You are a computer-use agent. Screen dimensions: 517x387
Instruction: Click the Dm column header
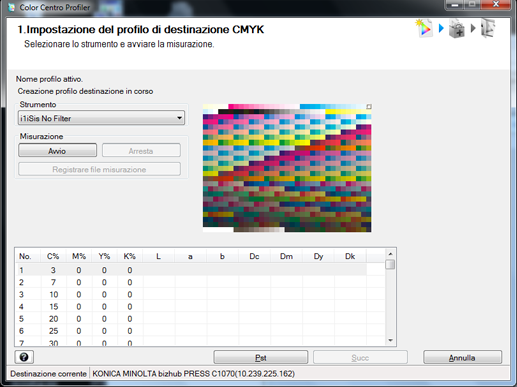(x=286, y=256)
